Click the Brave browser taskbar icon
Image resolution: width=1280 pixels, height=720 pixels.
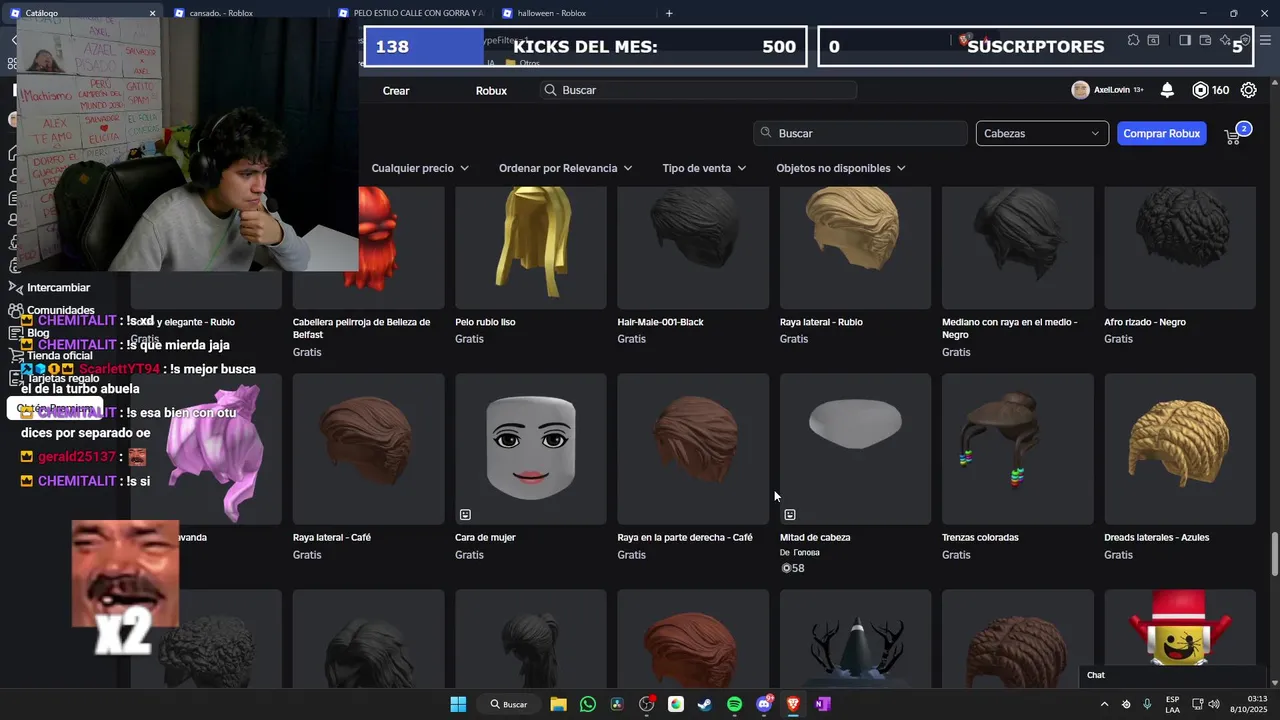[793, 704]
